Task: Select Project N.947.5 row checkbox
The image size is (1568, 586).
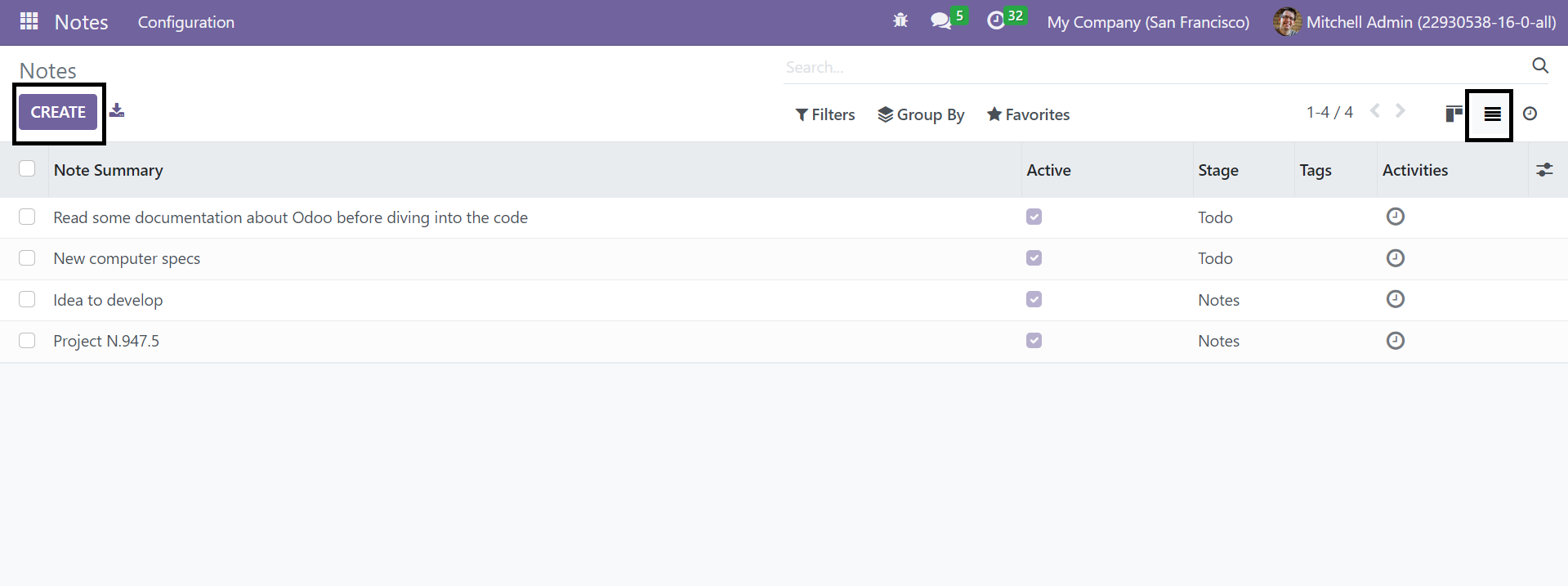Action: [27, 341]
